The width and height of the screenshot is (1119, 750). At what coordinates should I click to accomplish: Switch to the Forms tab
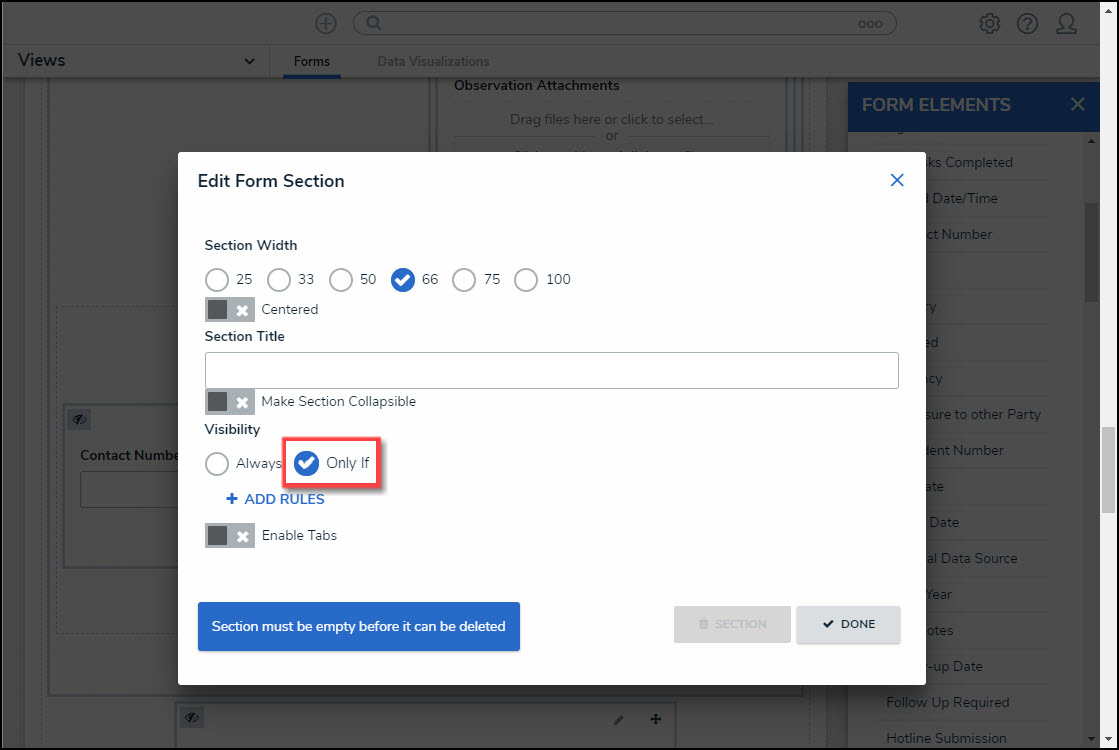(x=312, y=62)
